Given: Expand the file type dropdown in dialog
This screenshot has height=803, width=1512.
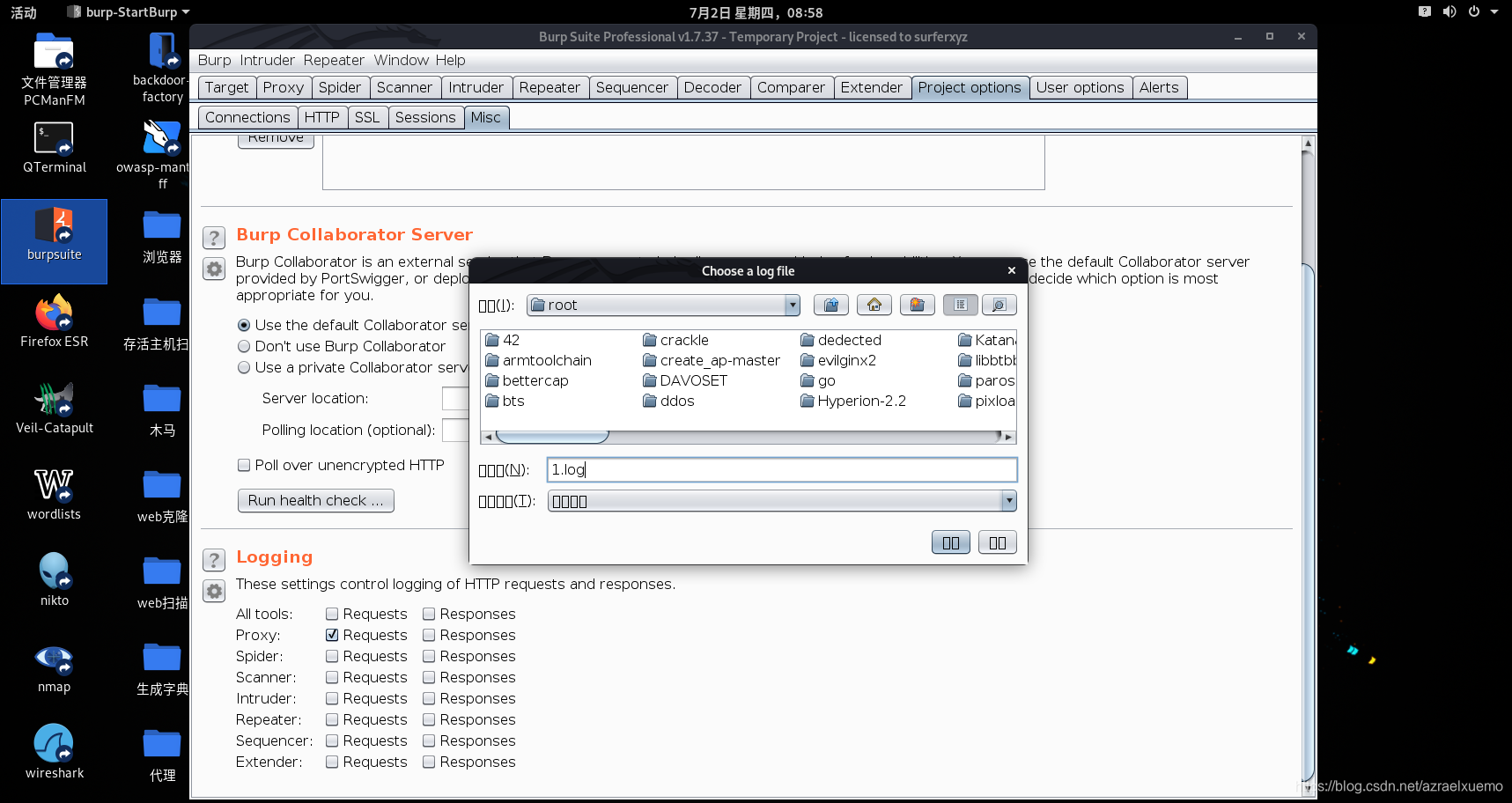Looking at the screenshot, I should tap(1009, 501).
